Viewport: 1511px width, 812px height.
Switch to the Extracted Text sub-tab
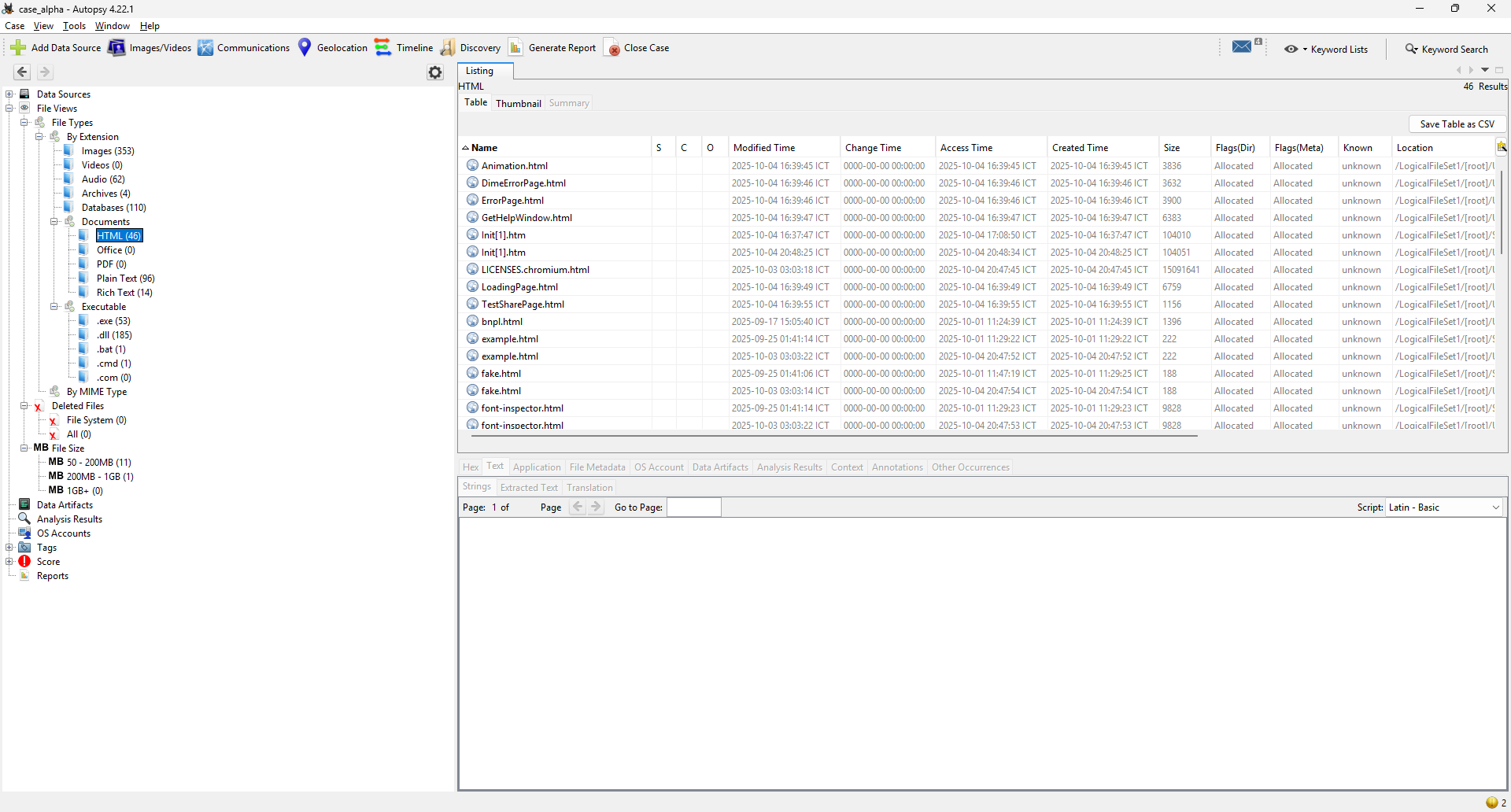[x=529, y=487]
